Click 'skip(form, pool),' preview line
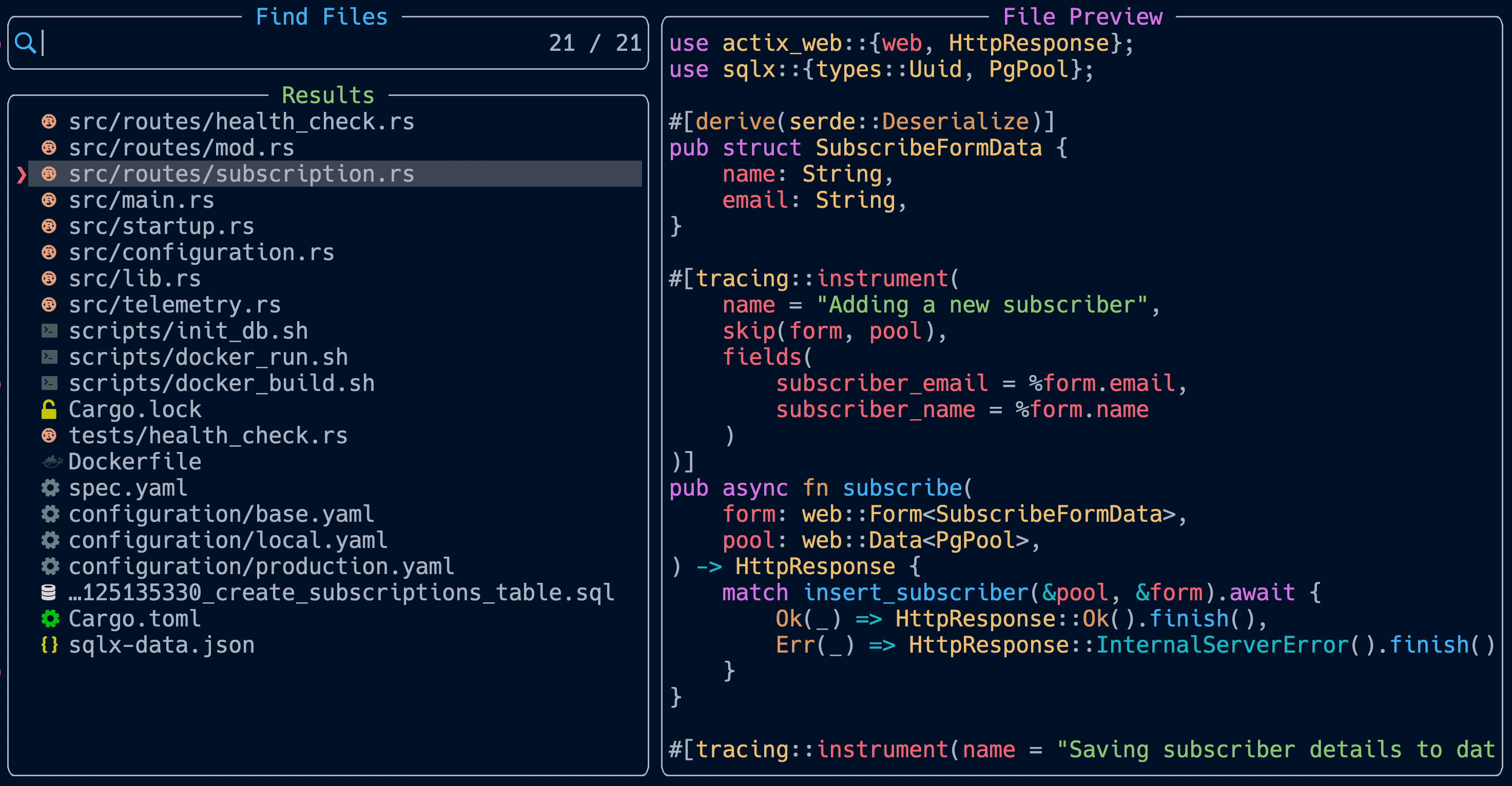The image size is (1512, 786). coord(835,331)
